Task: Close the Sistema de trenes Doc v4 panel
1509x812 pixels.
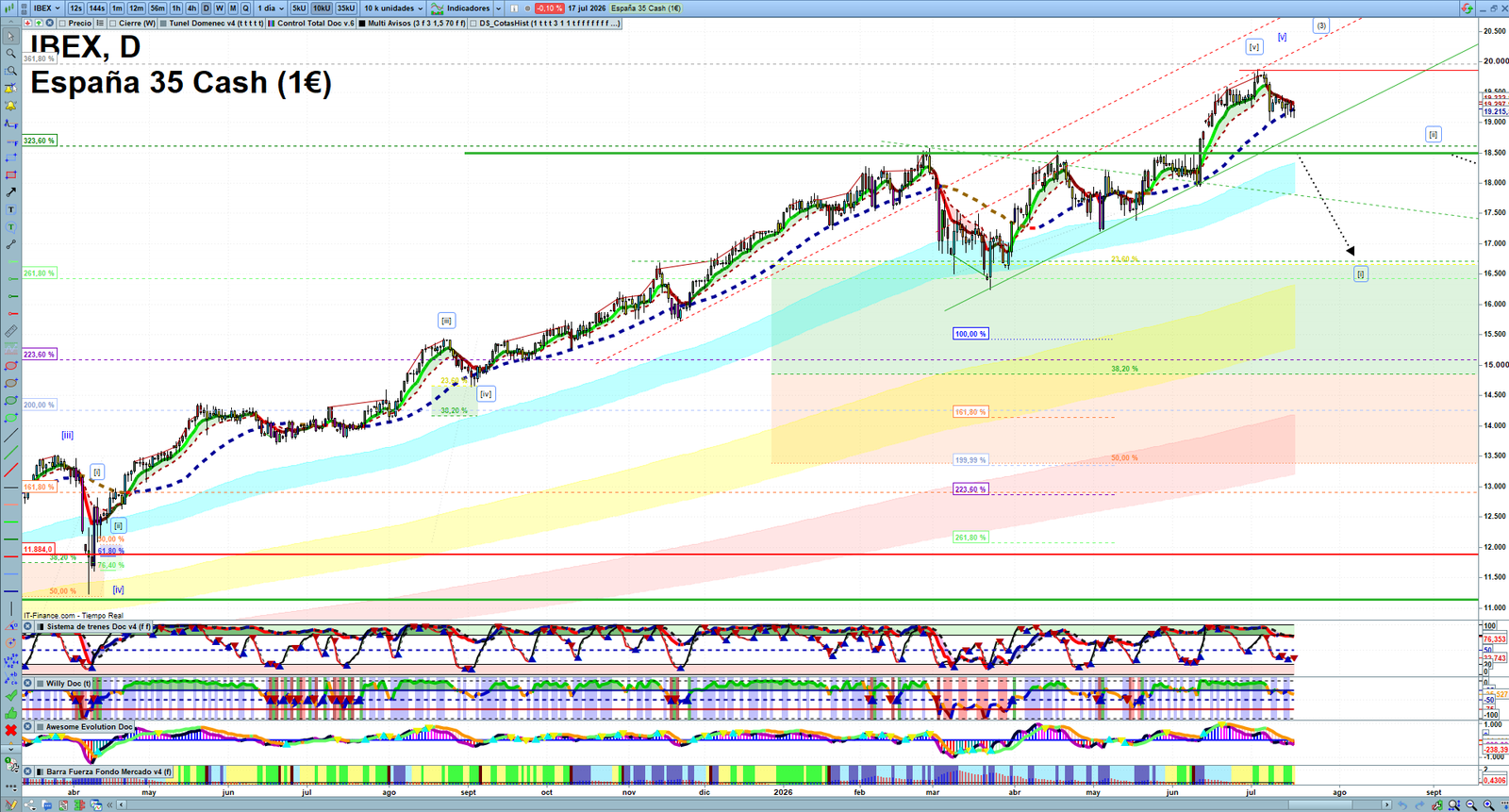Action: tap(27, 626)
